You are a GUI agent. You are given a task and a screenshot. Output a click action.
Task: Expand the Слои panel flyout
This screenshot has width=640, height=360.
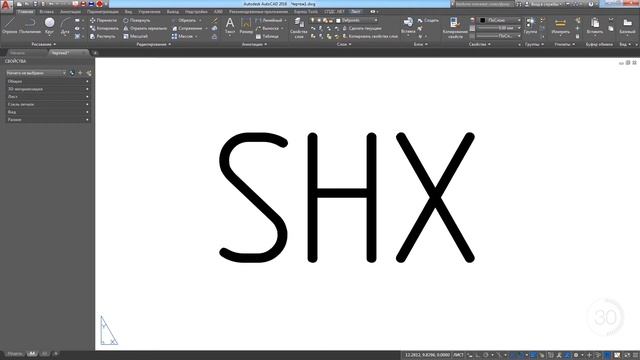[x=344, y=44]
